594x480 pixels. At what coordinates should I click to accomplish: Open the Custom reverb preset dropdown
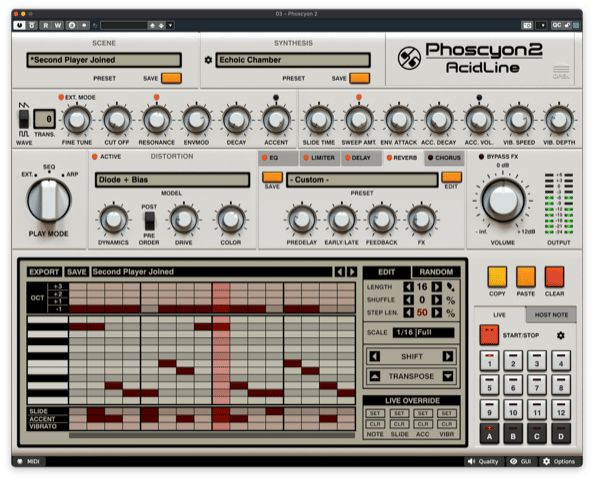[362, 180]
